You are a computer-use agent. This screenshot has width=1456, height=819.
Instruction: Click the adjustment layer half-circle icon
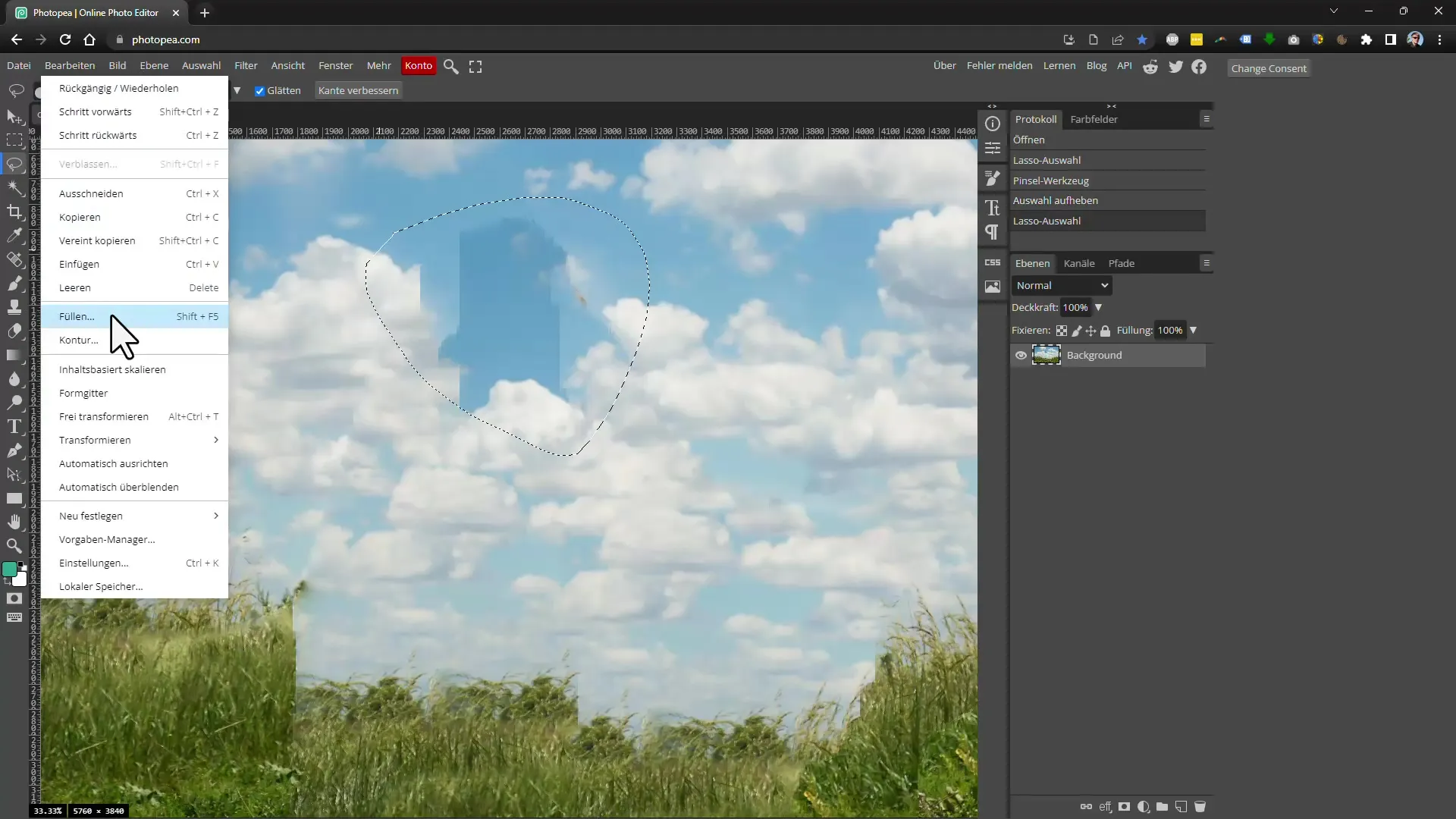click(x=1143, y=807)
